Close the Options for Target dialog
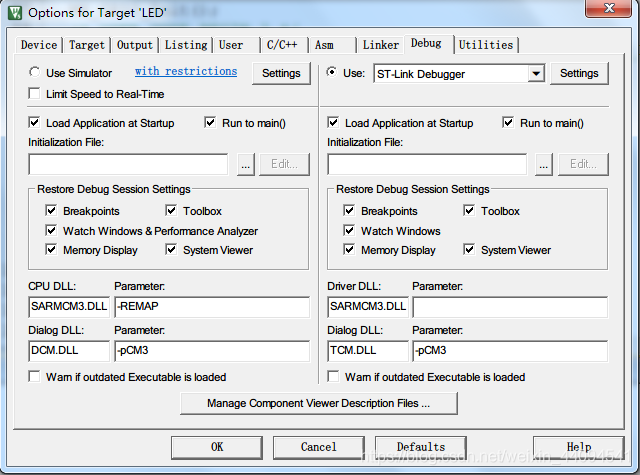This screenshot has height=475, width=640. click(608, 8)
